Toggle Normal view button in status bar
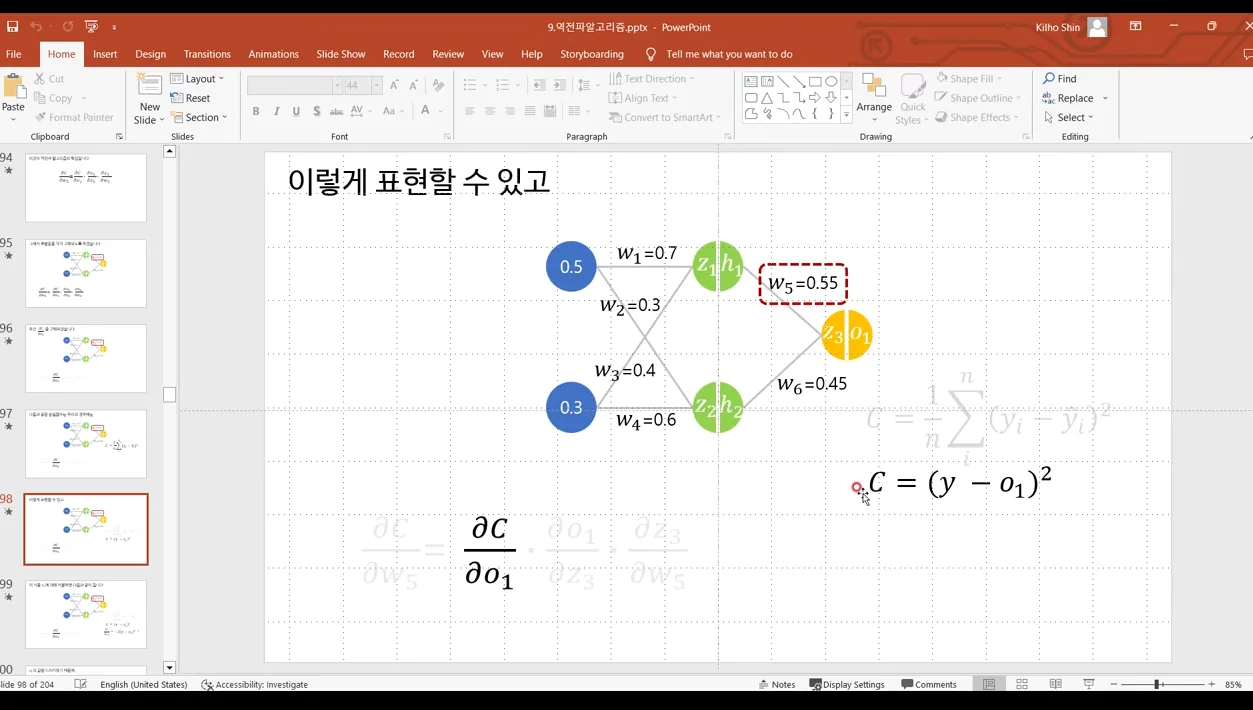This screenshot has width=1253, height=710. pyautogui.click(x=989, y=684)
